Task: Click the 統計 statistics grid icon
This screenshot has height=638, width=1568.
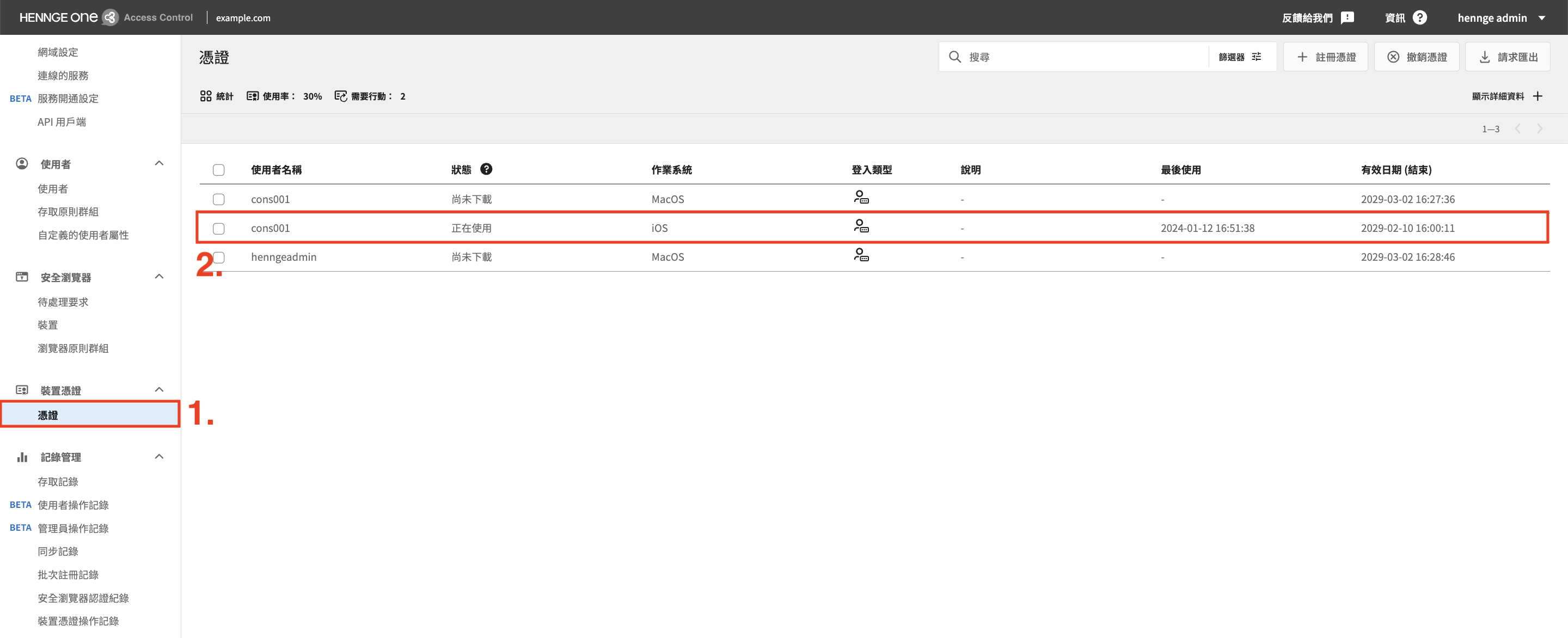Action: [x=206, y=96]
